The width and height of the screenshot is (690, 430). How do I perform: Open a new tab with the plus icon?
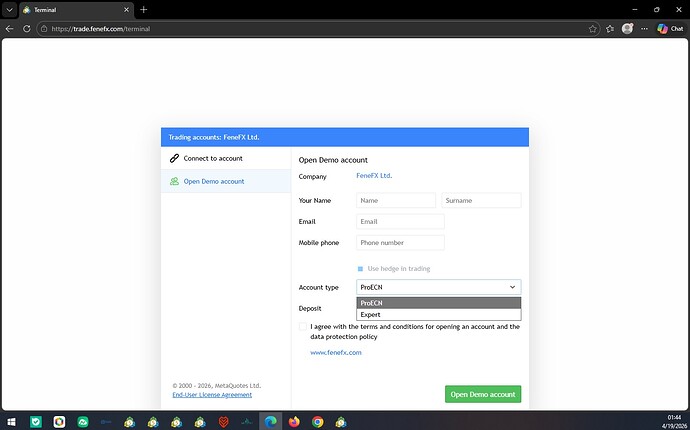pyautogui.click(x=143, y=10)
